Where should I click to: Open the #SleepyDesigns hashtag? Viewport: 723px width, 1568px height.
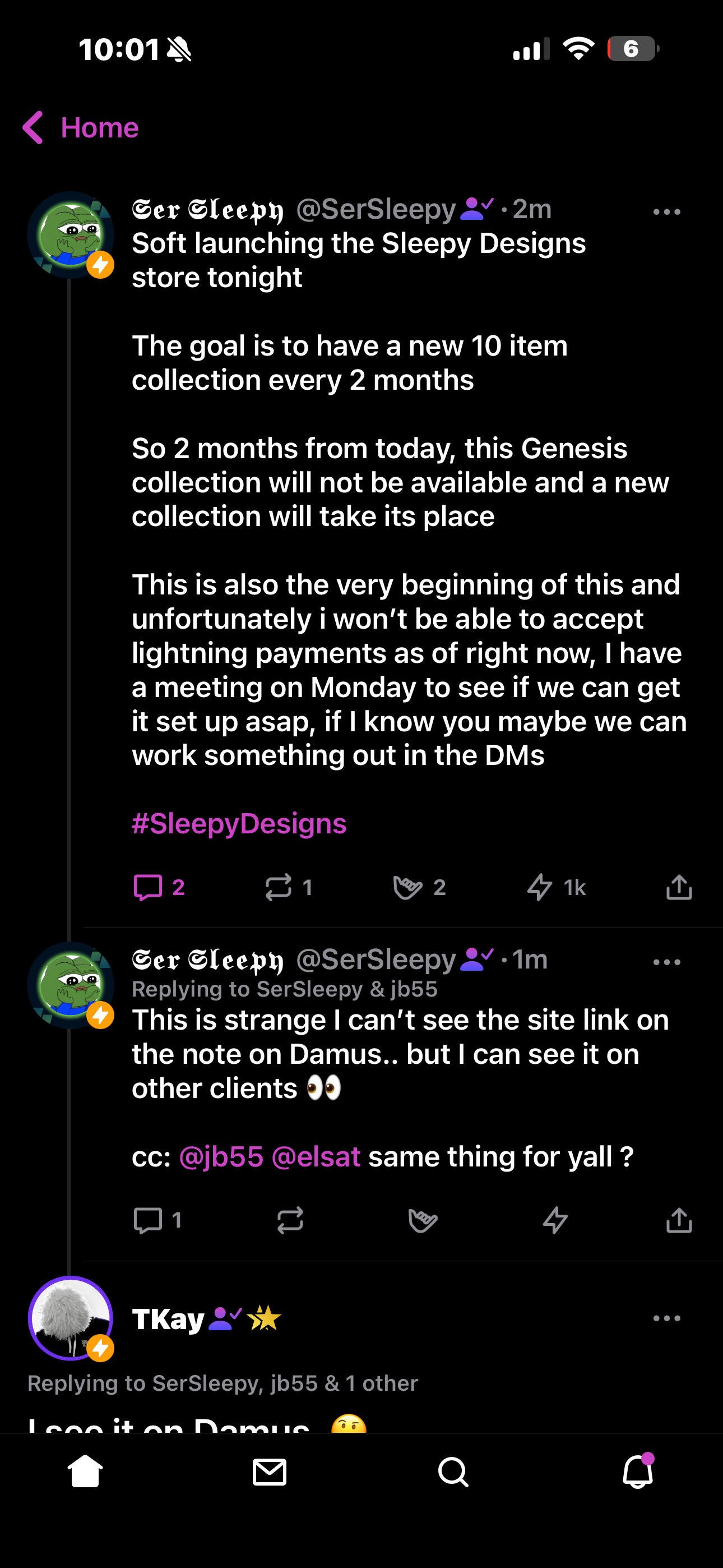point(239,824)
